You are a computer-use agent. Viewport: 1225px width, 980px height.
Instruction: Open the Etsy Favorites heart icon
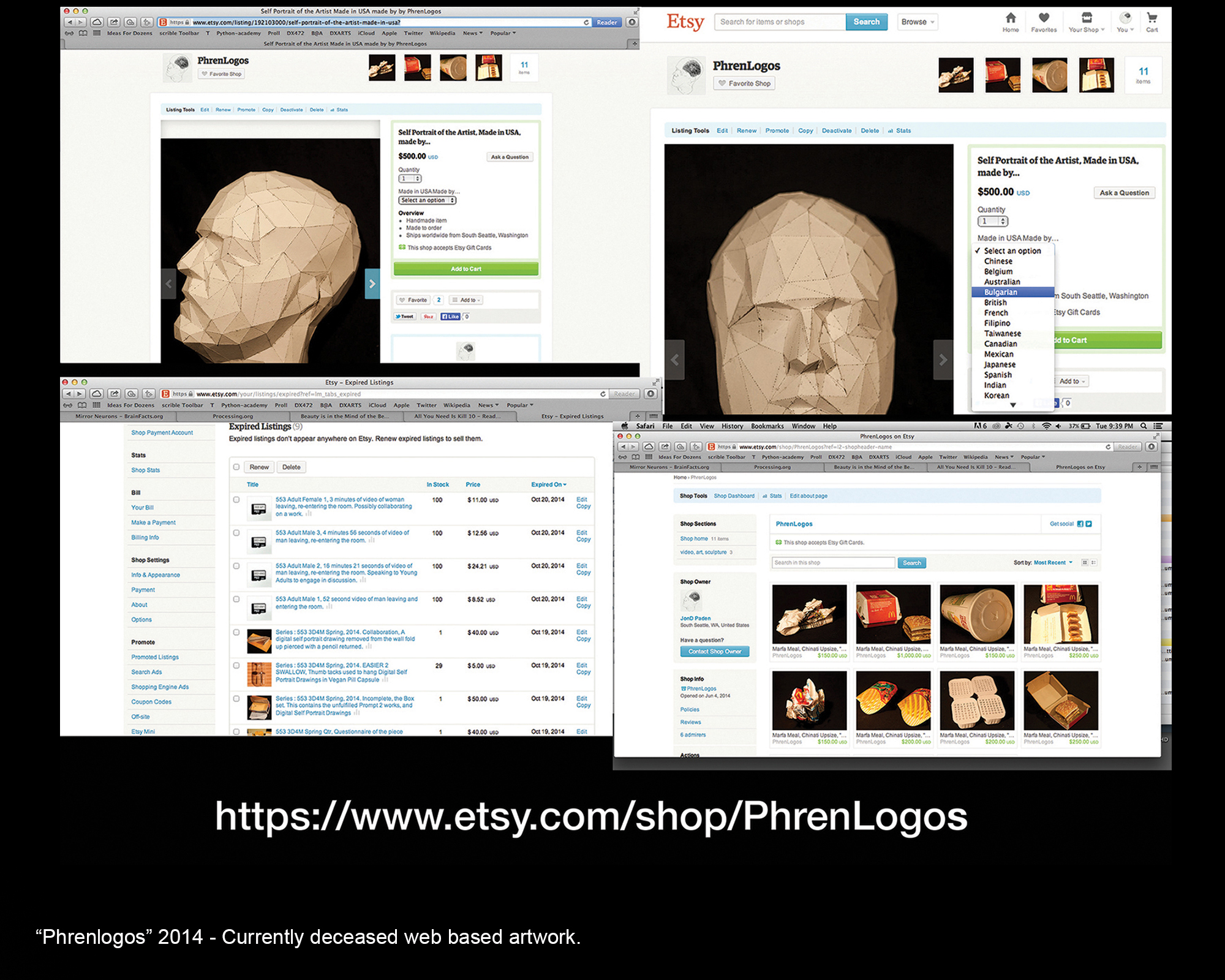pos(1044,18)
